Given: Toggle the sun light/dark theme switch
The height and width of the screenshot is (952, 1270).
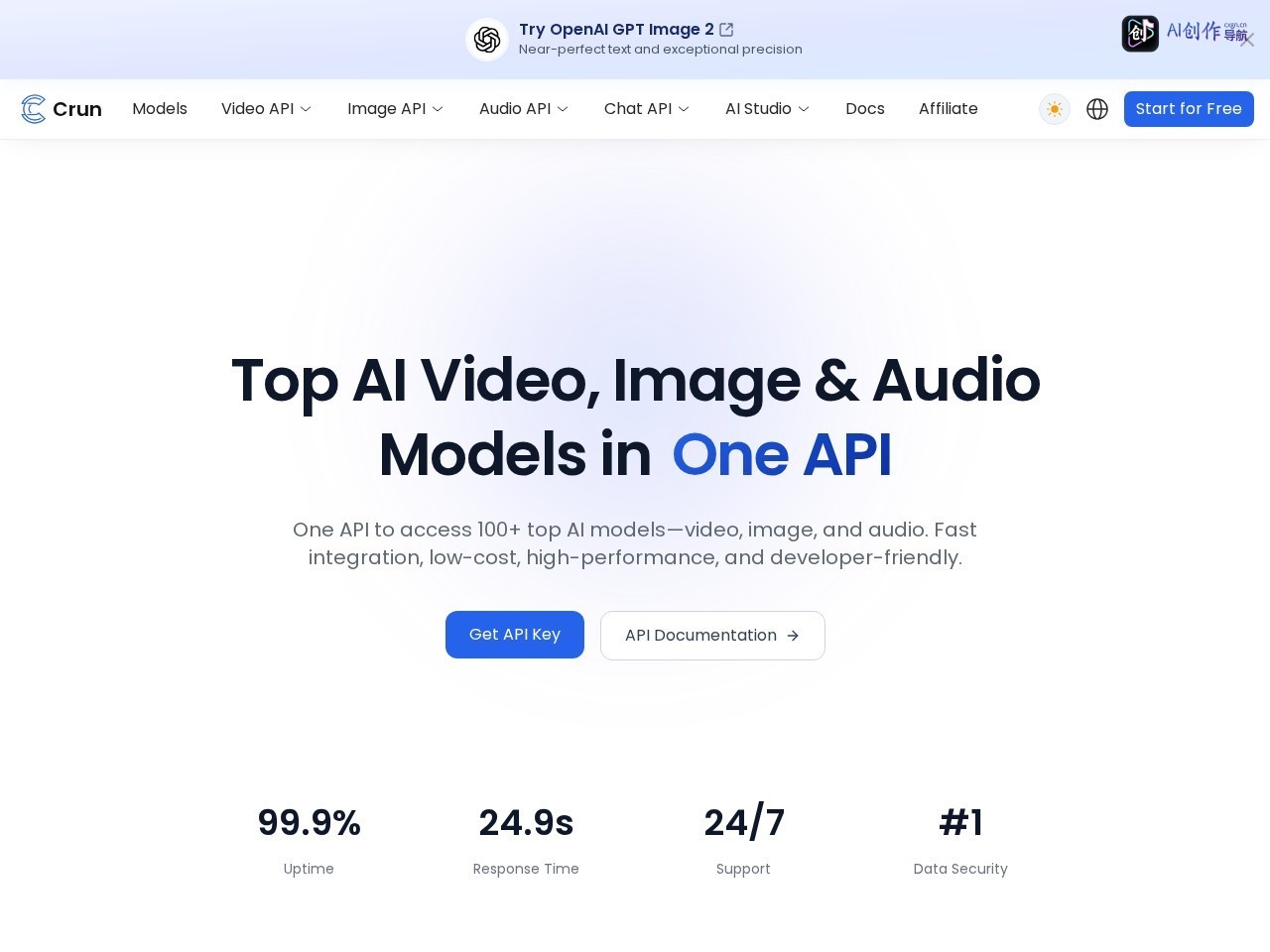Looking at the screenshot, I should (x=1055, y=109).
